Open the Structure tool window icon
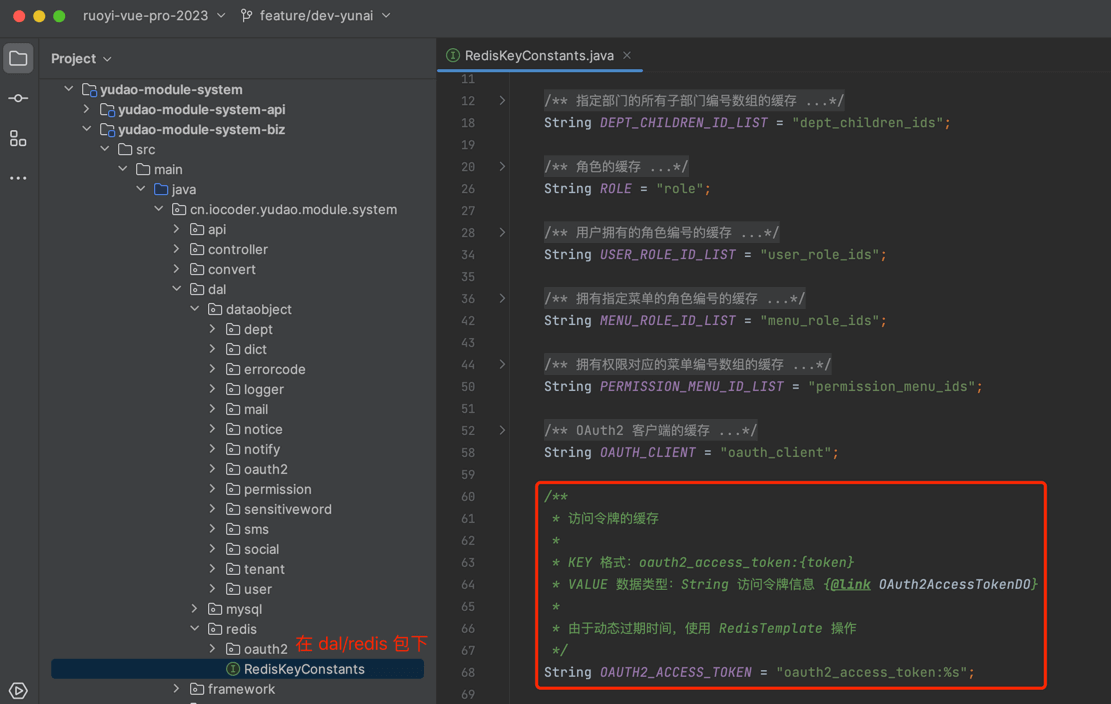The width and height of the screenshot is (1111, 704). tap(18, 138)
